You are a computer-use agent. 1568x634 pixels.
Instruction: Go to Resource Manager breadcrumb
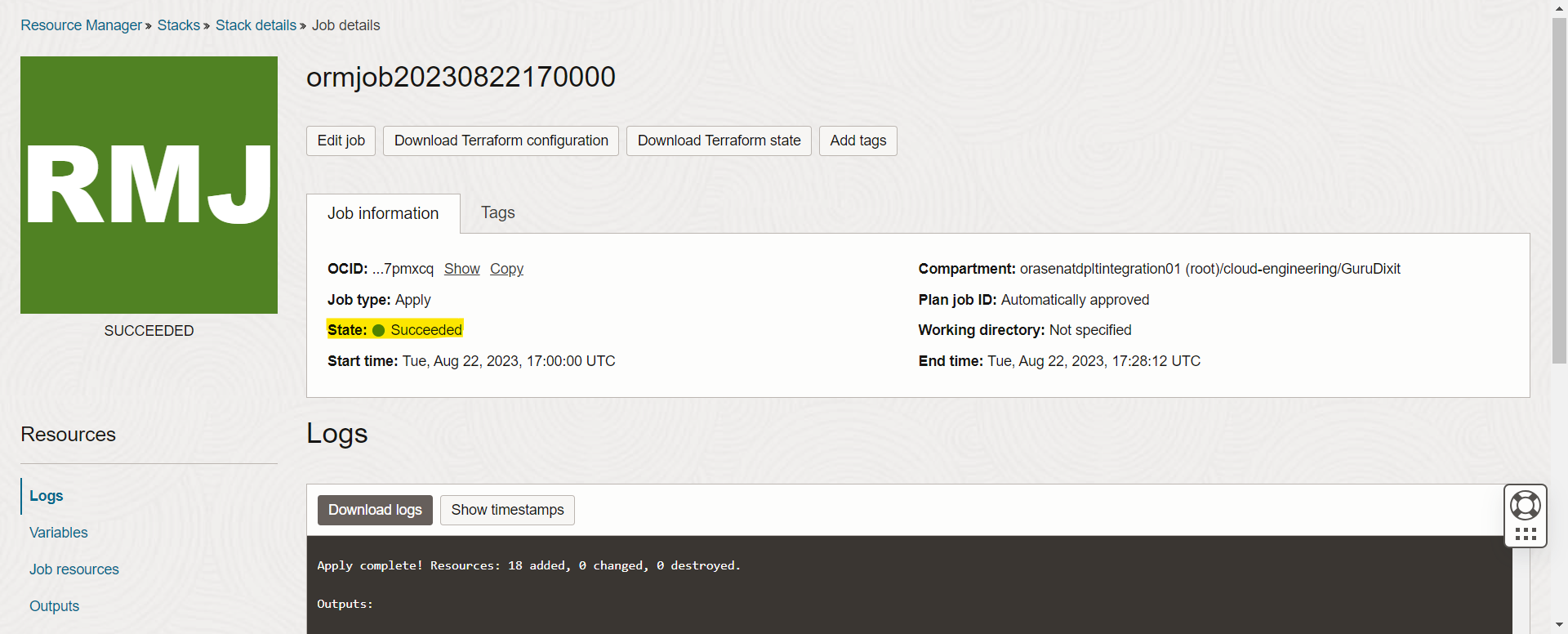pos(81,25)
